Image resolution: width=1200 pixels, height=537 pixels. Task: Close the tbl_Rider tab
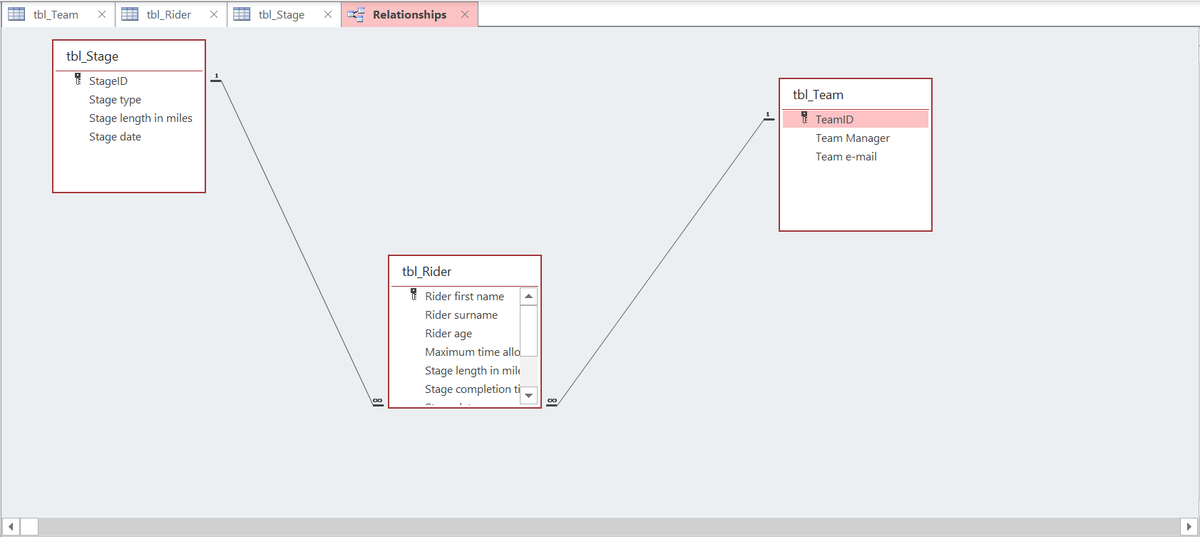pyautogui.click(x=214, y=15)
